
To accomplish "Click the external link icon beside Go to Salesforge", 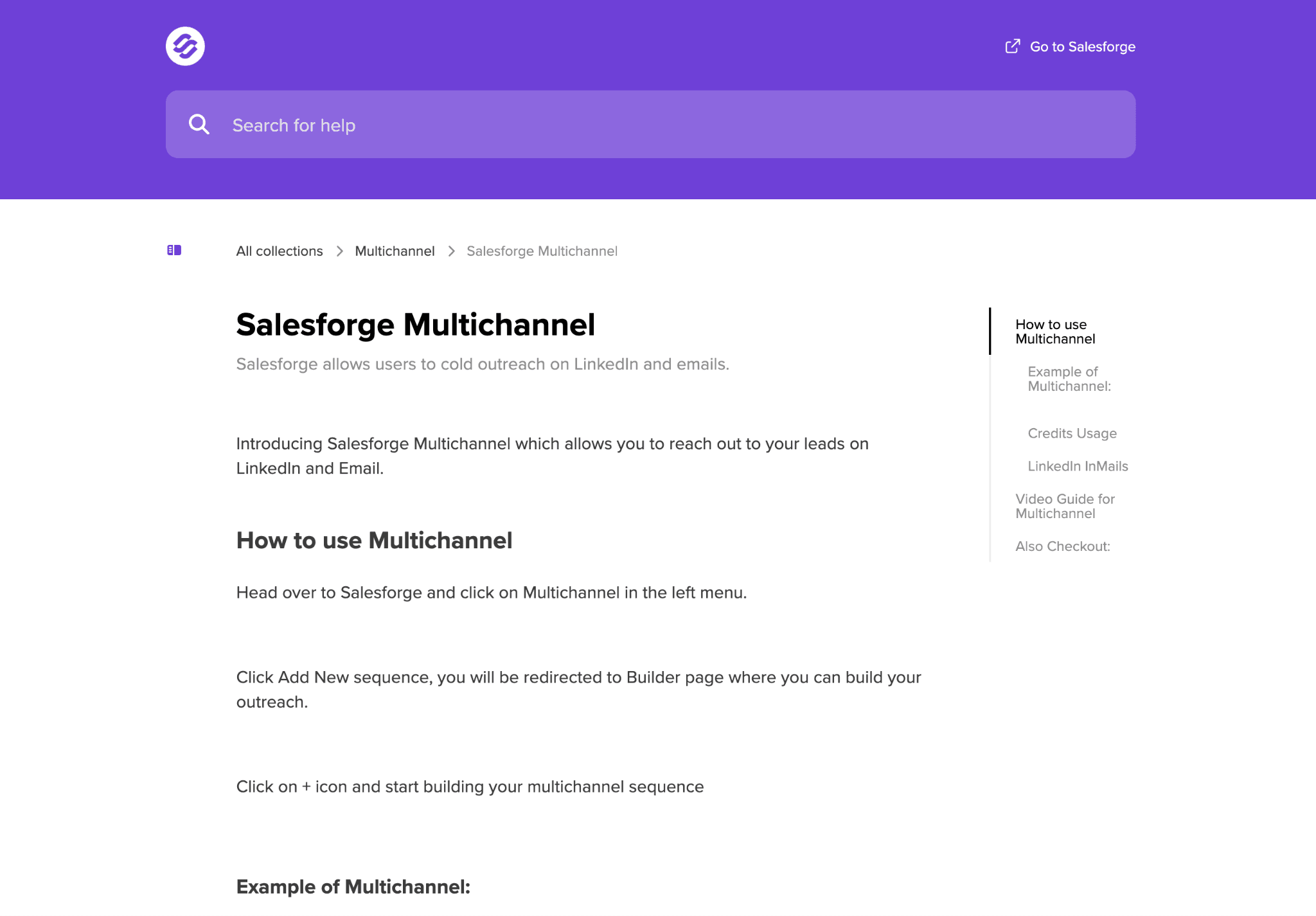I will [1013, 46].
